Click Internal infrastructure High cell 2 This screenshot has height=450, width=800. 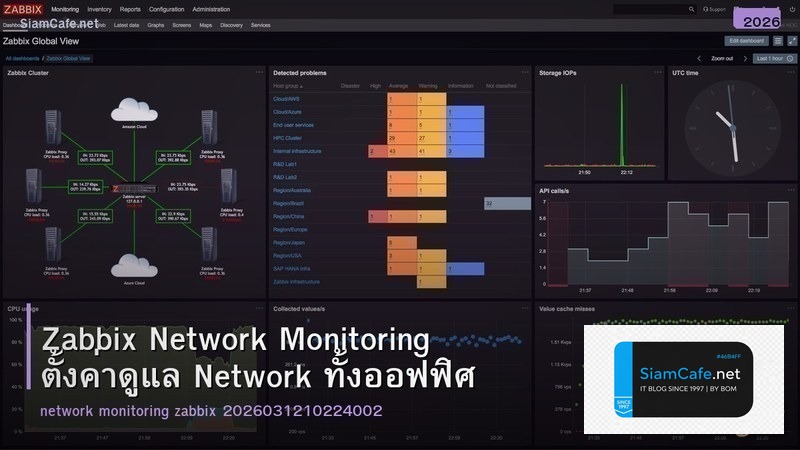(378, 151)
